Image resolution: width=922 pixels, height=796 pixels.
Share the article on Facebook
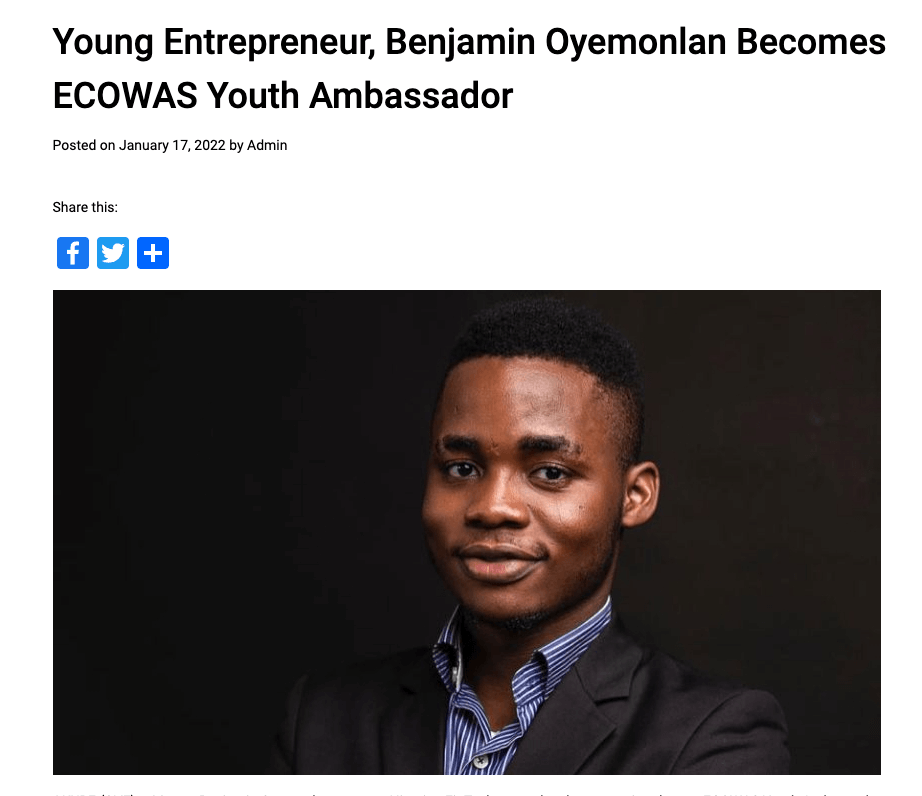tap(73, 253)
